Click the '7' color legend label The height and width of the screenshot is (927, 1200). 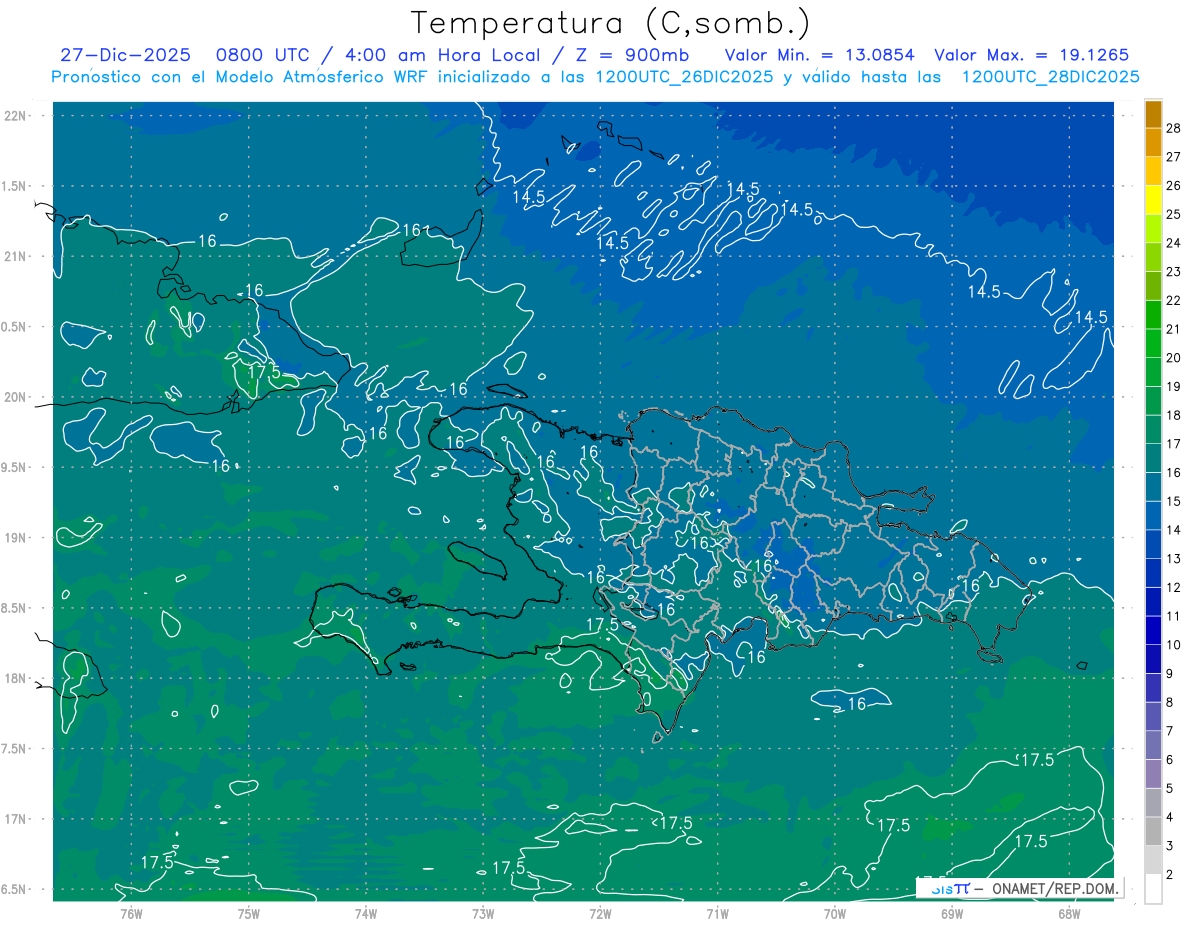1171,731
